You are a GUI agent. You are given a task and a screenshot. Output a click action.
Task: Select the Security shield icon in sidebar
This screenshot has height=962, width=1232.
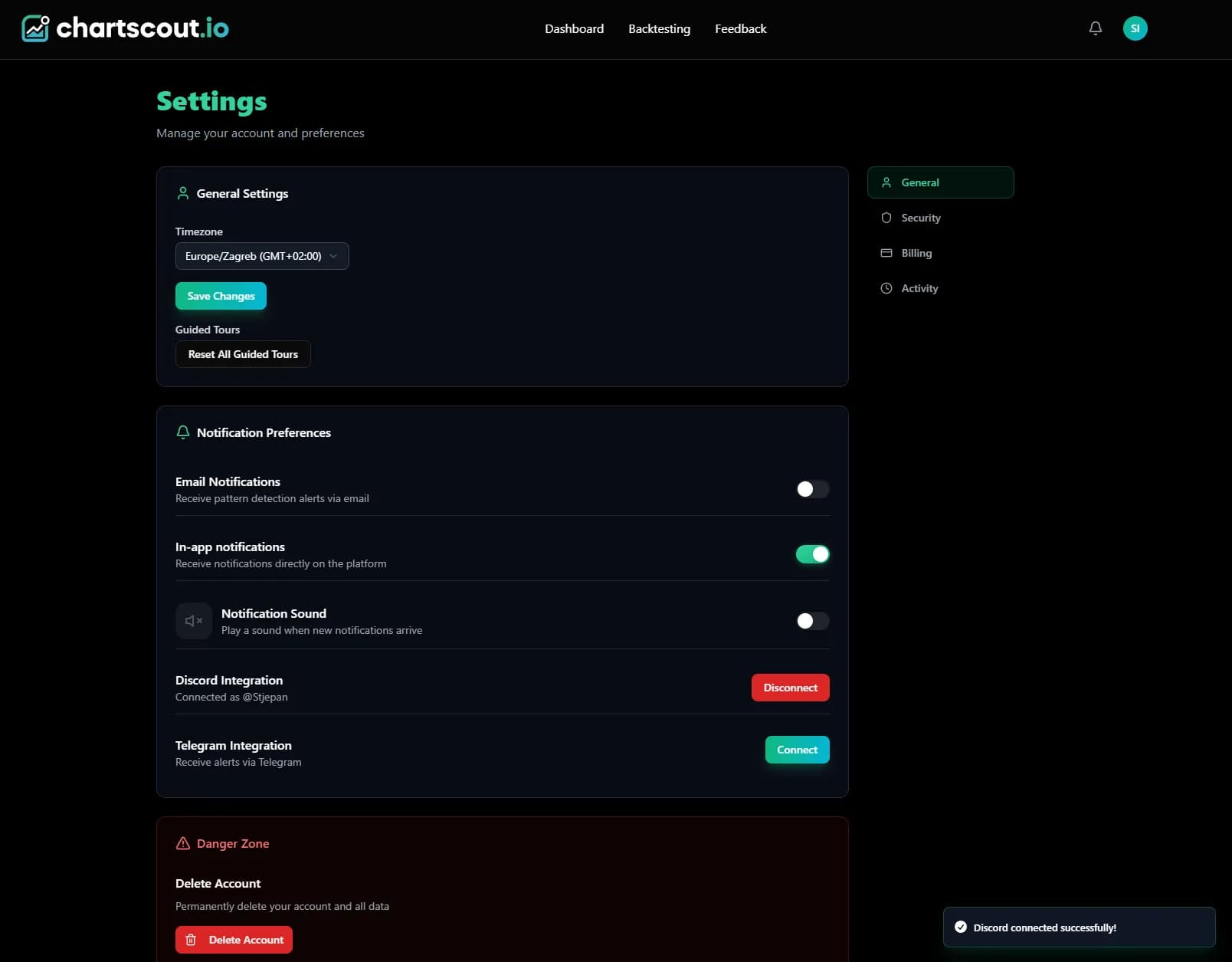point(886,218)
